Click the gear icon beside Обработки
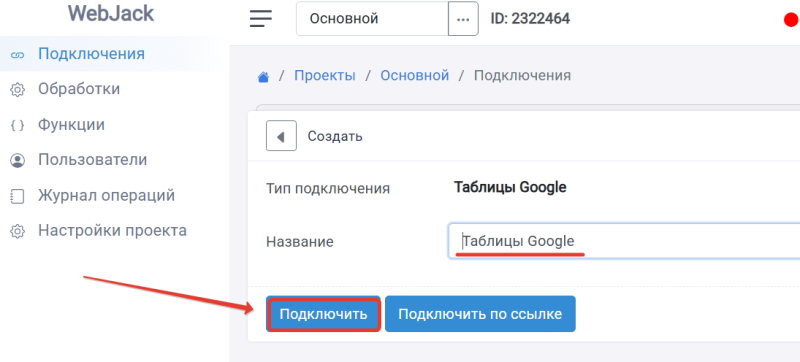 point(17,90)
